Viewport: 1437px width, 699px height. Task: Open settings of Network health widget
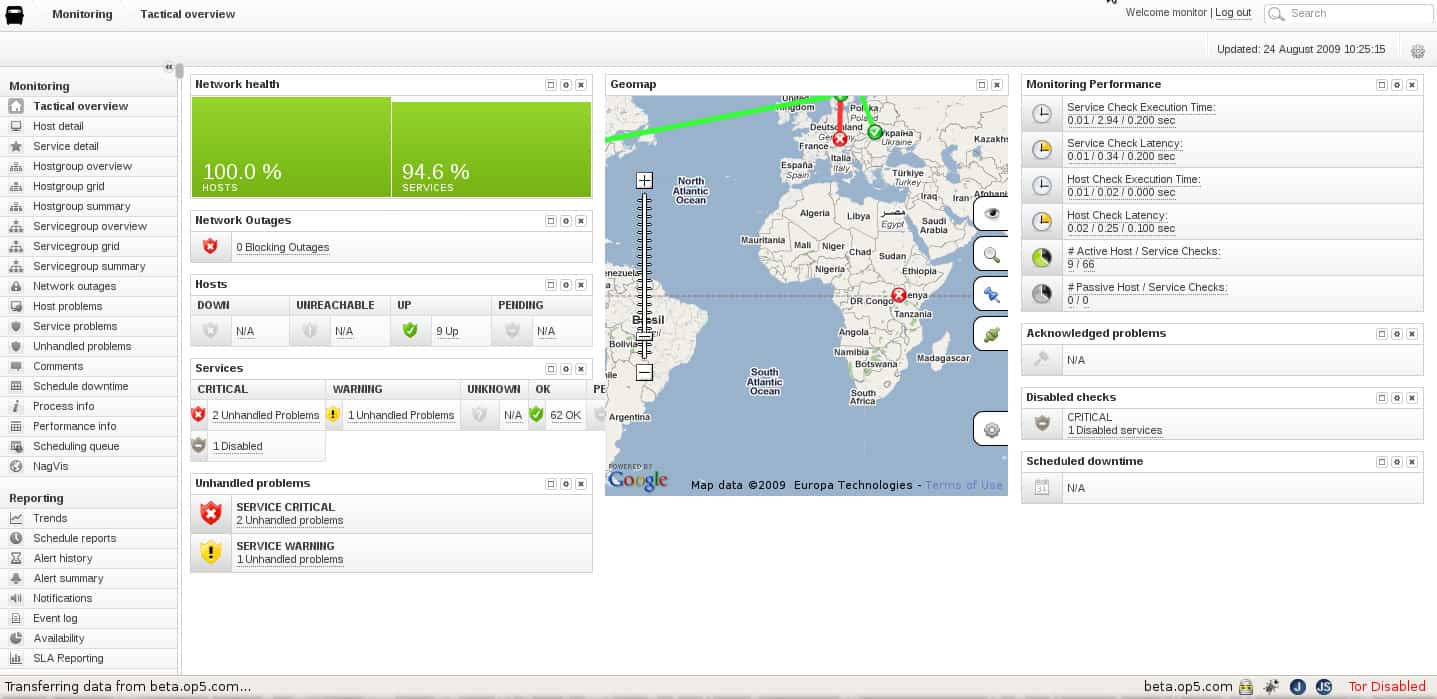[x=566, y=85]
